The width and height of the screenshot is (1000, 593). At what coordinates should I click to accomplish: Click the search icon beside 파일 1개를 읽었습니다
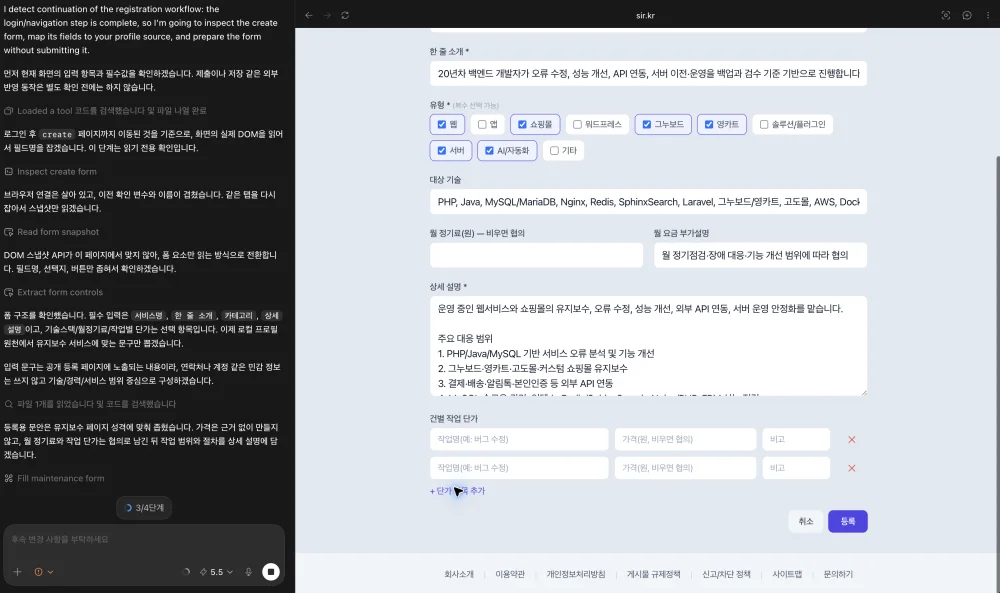click(x=8, y=404)
